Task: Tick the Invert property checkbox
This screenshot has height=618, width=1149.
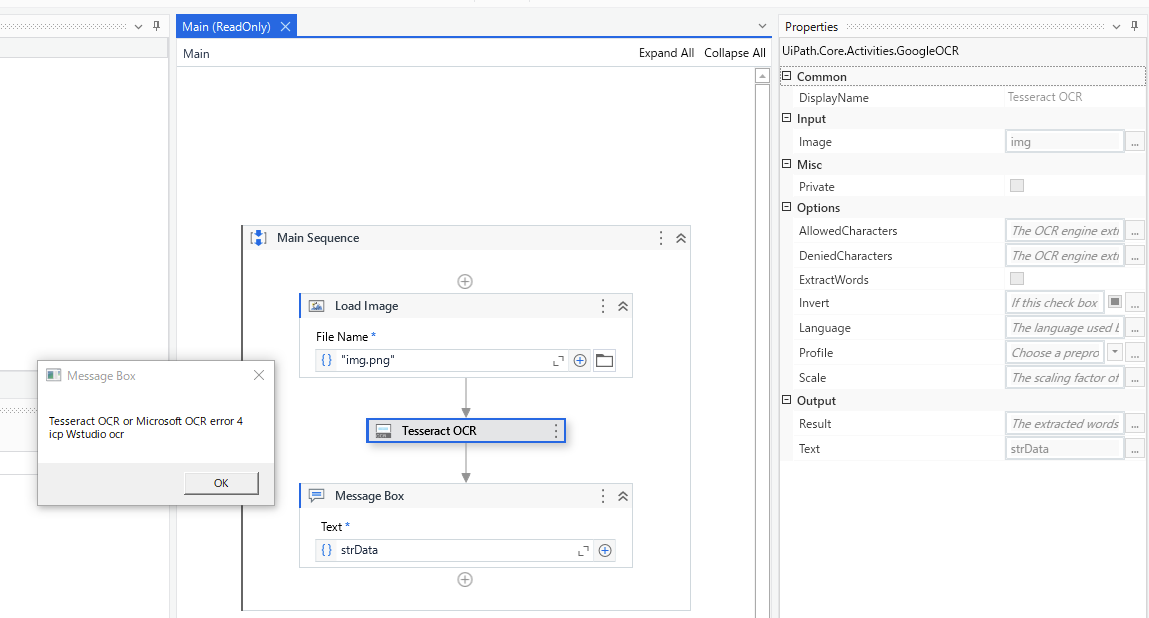Action: (x=1115, y=302)
